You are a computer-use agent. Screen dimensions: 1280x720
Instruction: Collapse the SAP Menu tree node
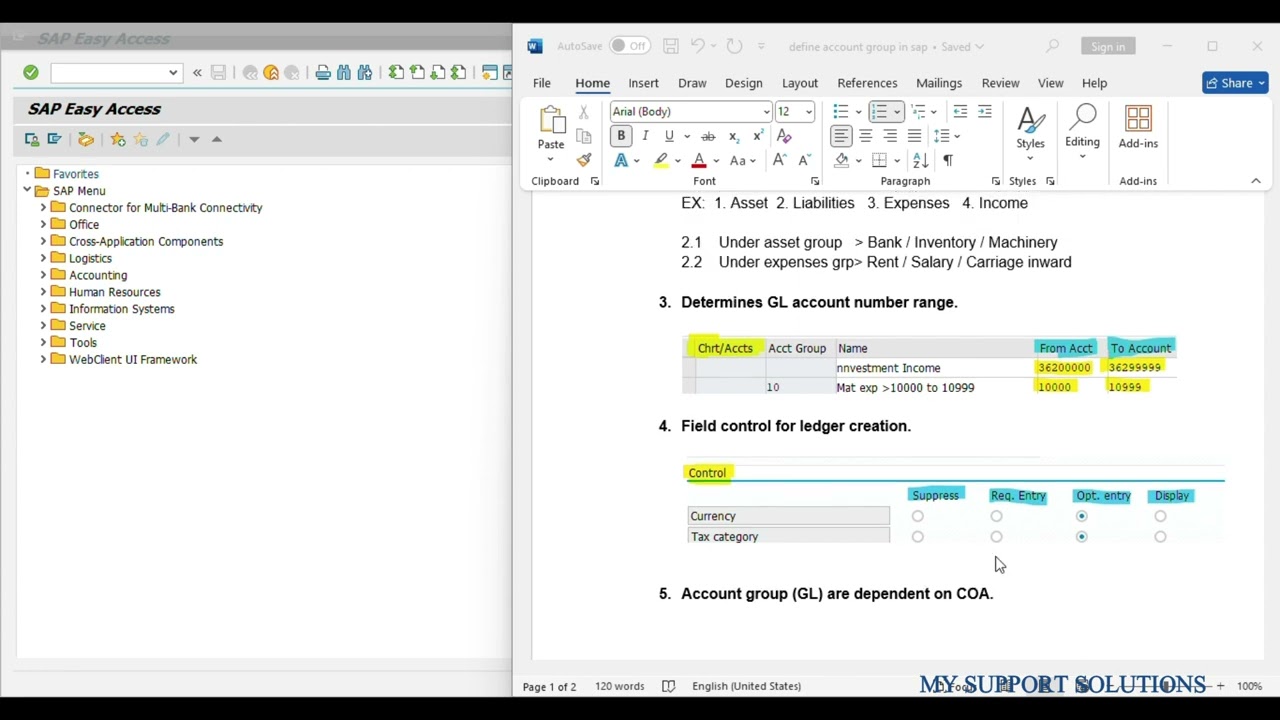coord(27,190)
